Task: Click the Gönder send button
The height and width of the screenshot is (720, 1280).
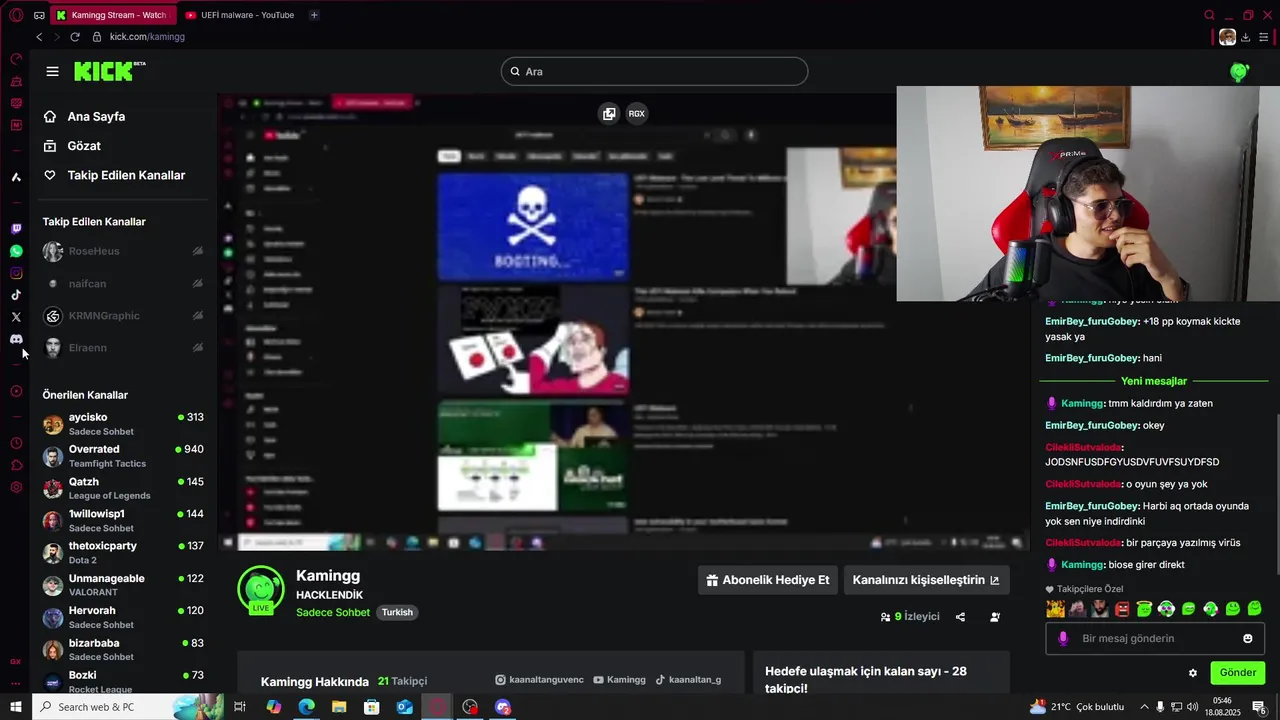Action: pyautogui.click(x=1237, y=673)
